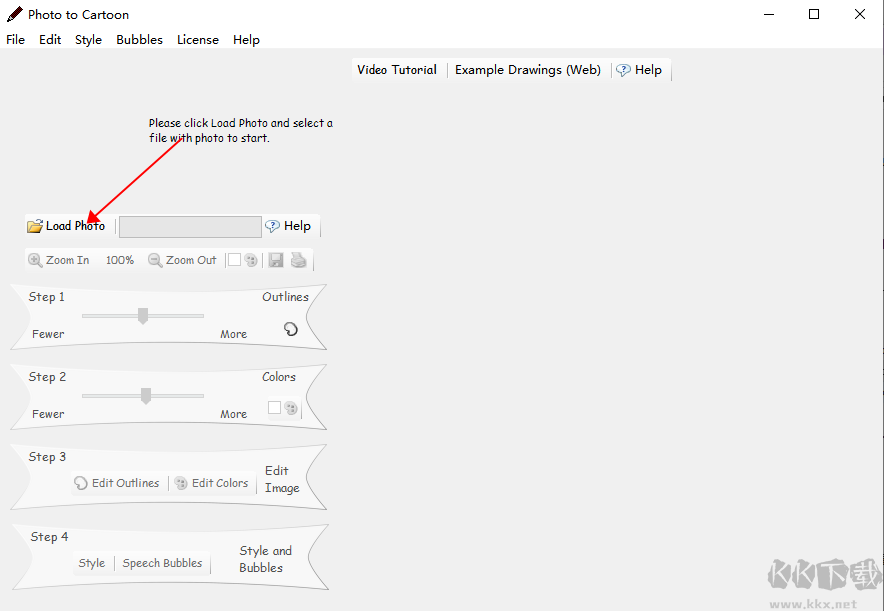This screenshot has height=611, width=884.
Task: Open the Video Tutorial link
Action: pyautogui.click(x=397, y=70)
